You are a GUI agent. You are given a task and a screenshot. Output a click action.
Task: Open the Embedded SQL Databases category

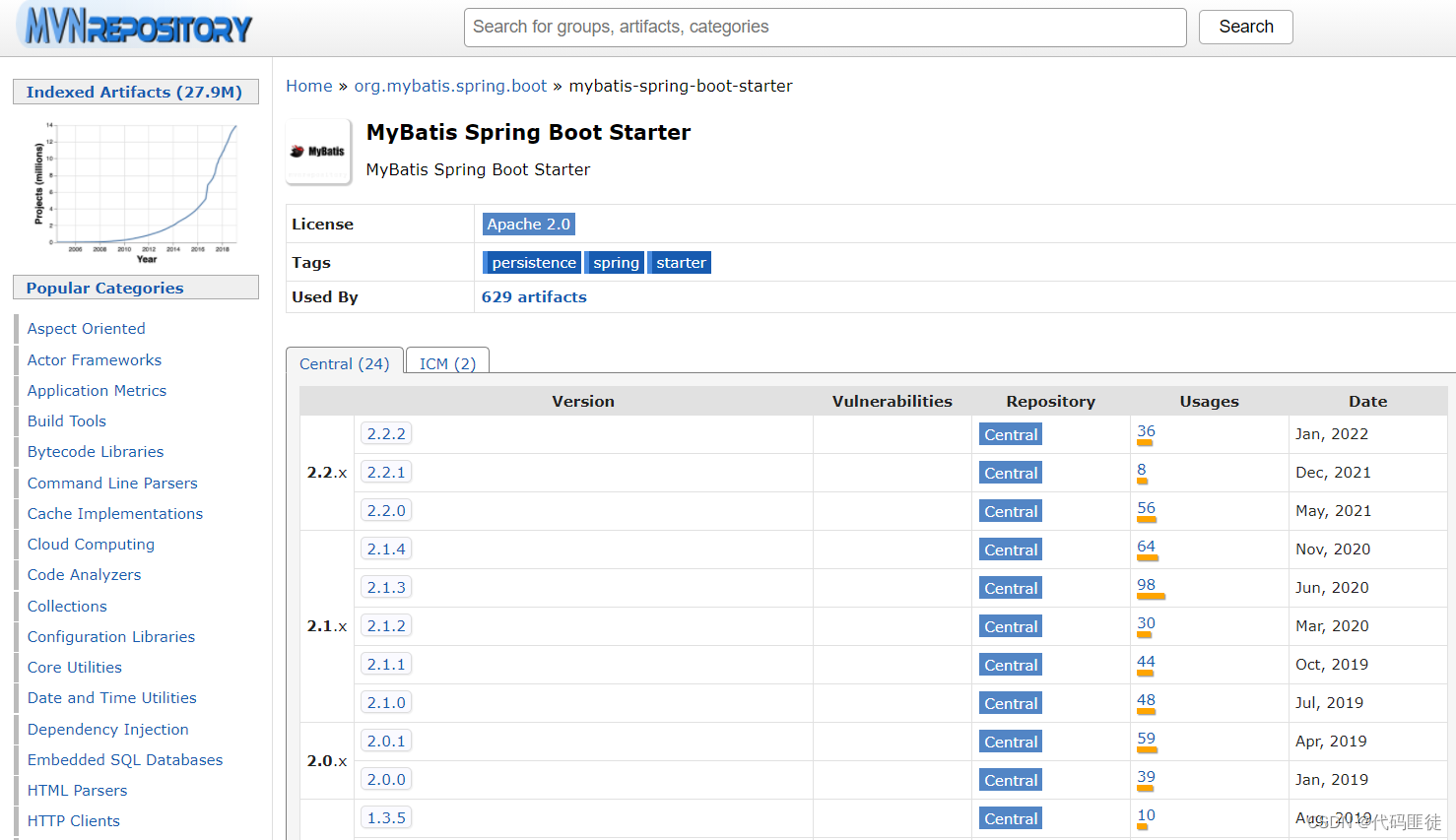125,760
